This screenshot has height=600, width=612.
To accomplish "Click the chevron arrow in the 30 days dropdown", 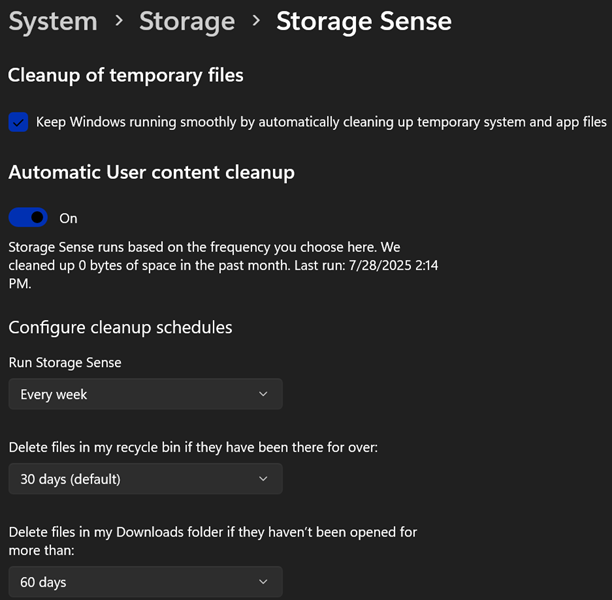I will [x=263, y=479].
